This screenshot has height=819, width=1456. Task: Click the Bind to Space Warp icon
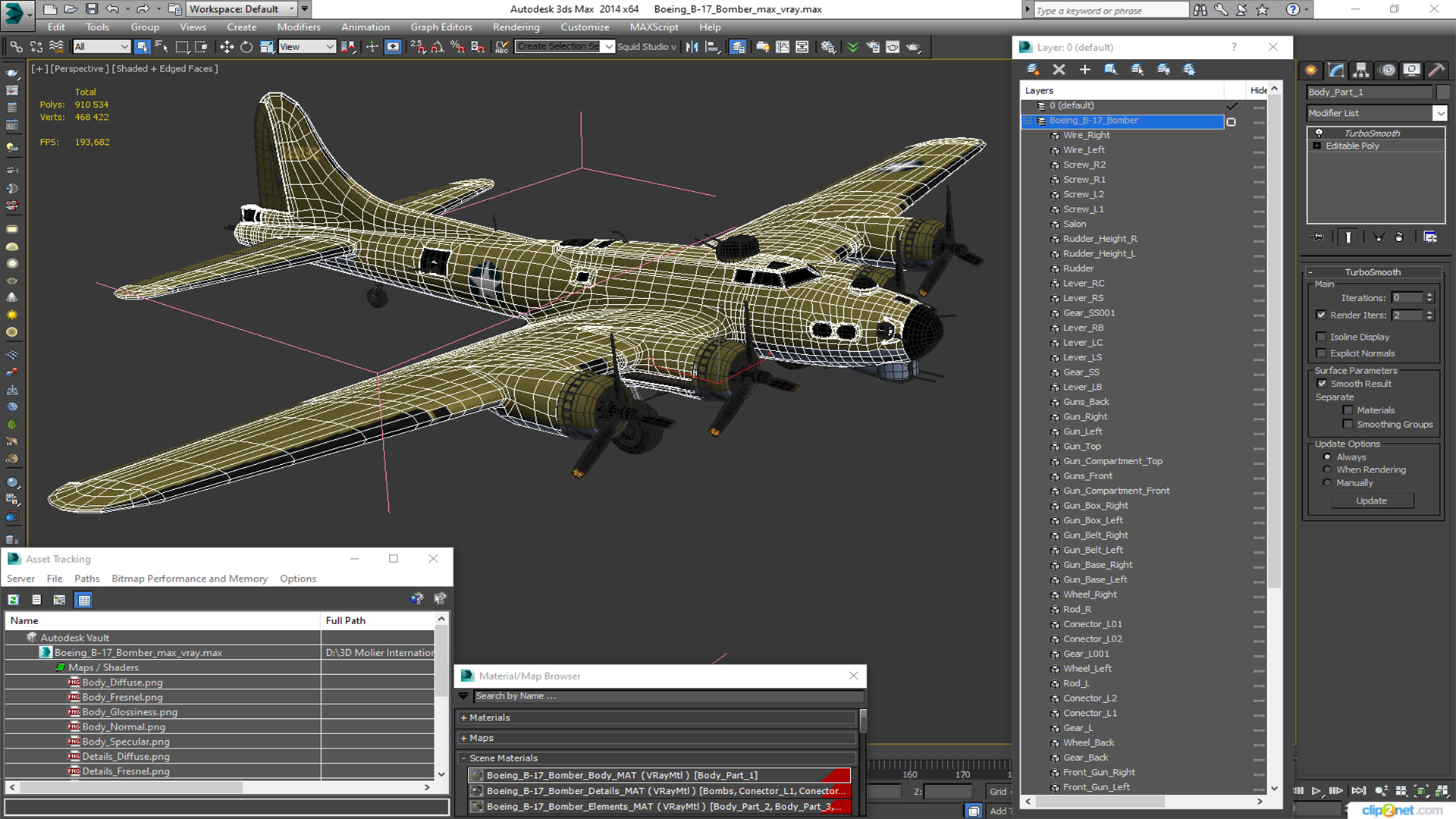tap(56, 47)
